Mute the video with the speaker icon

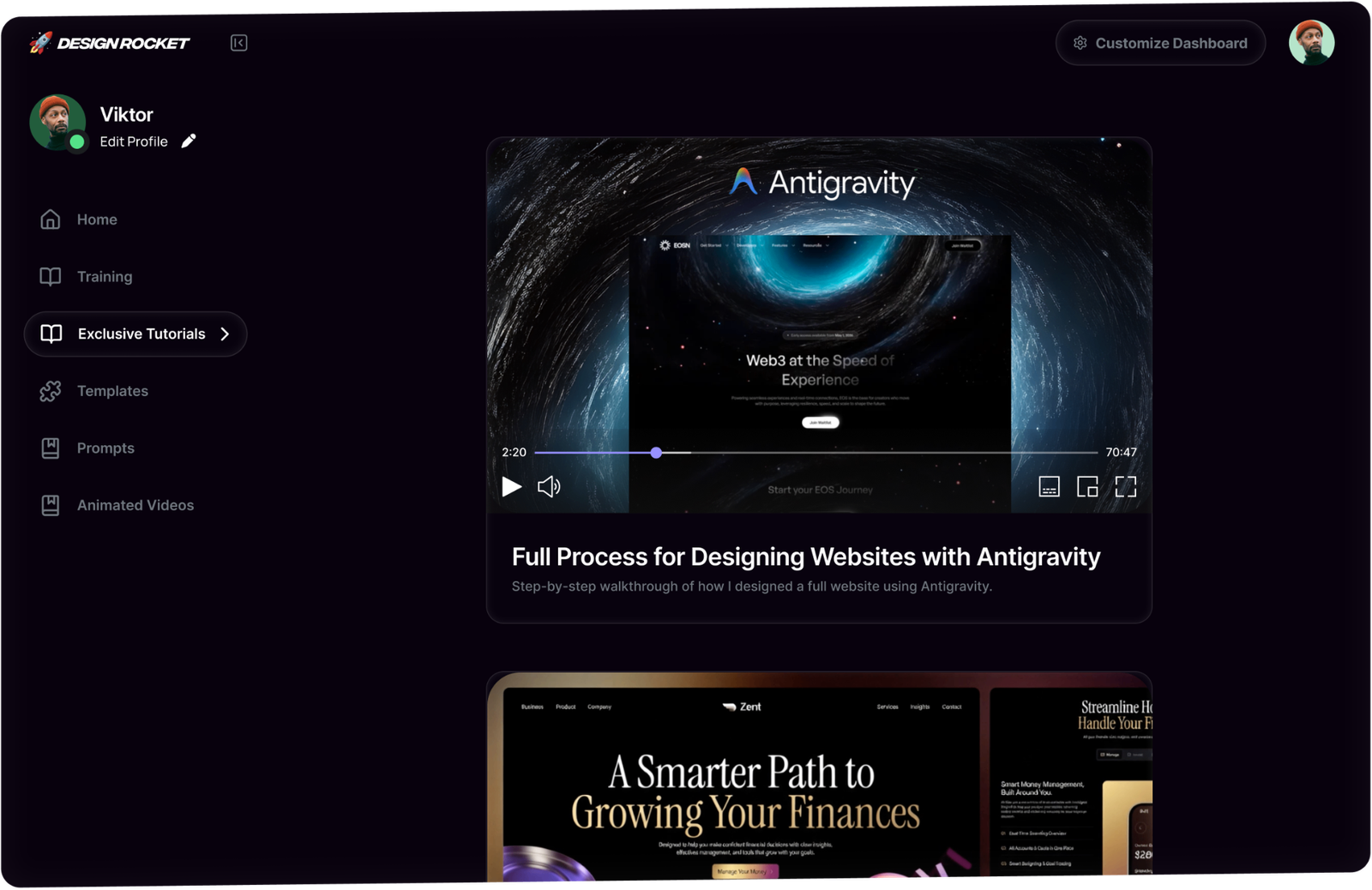pyautogui.click(x=549, y=487)
